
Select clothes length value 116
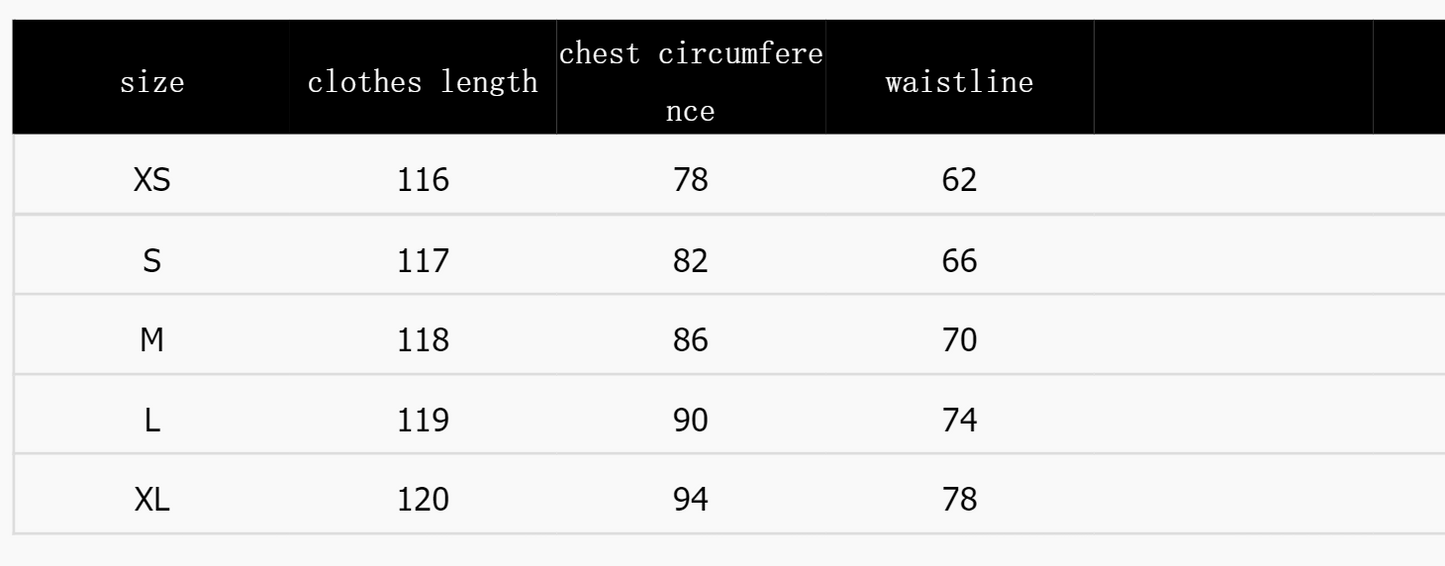click(423, 182)
